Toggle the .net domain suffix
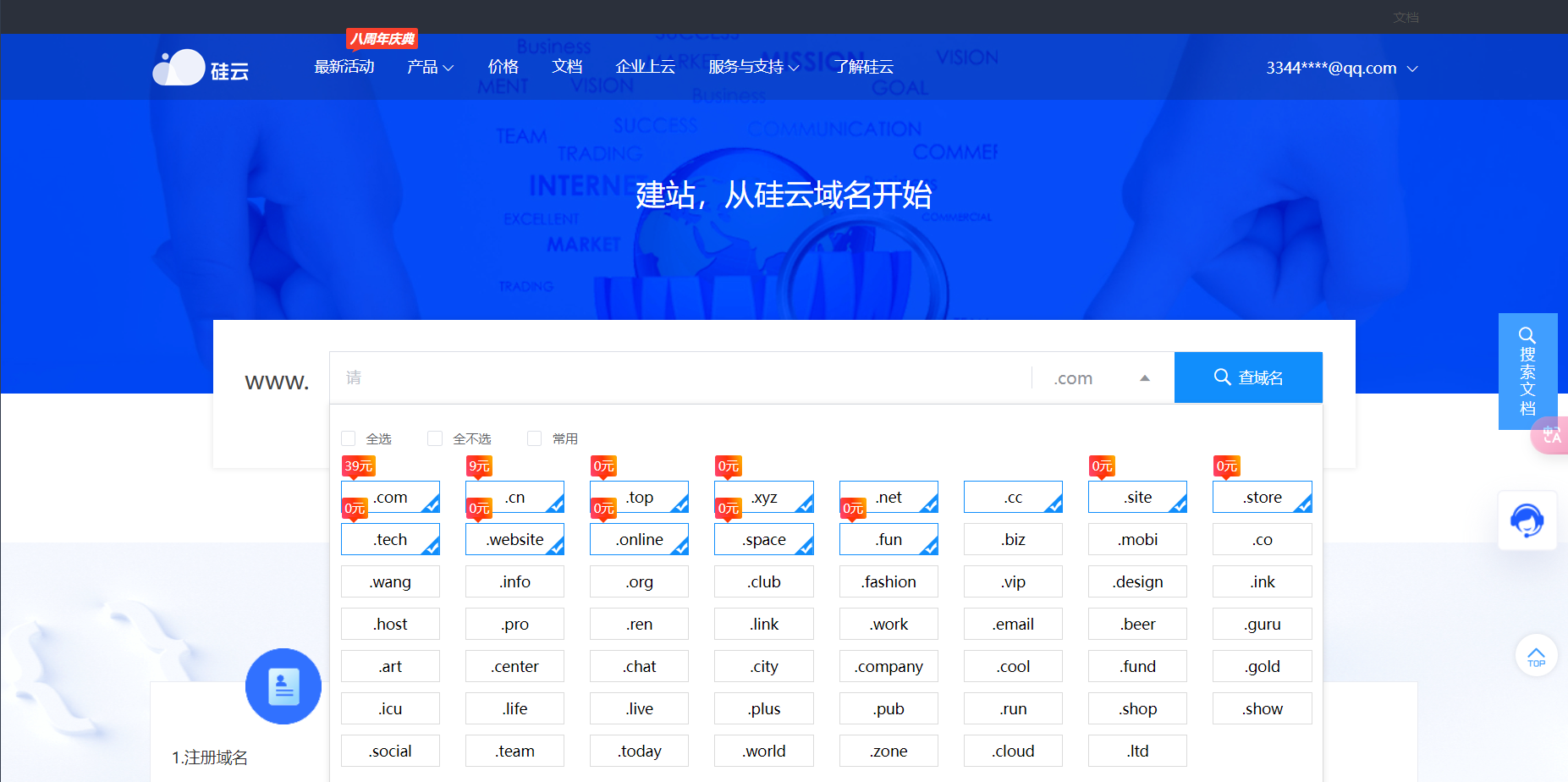 point(889,497)
